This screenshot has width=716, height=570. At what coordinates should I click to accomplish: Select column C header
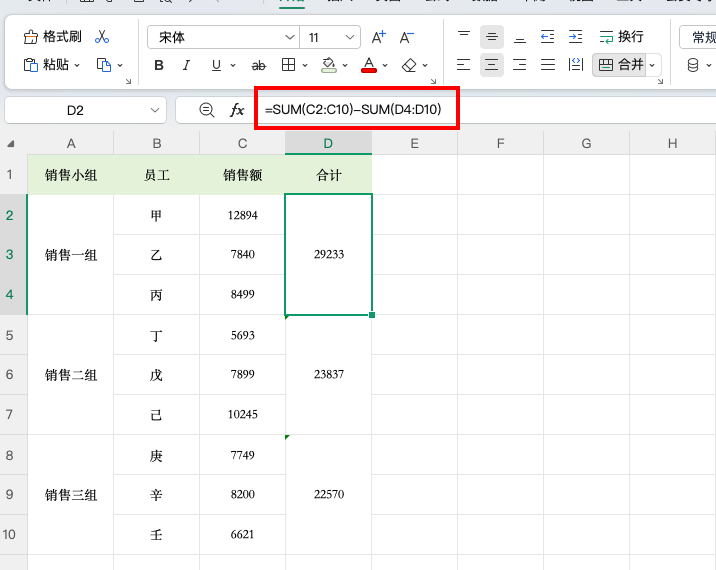242,143
